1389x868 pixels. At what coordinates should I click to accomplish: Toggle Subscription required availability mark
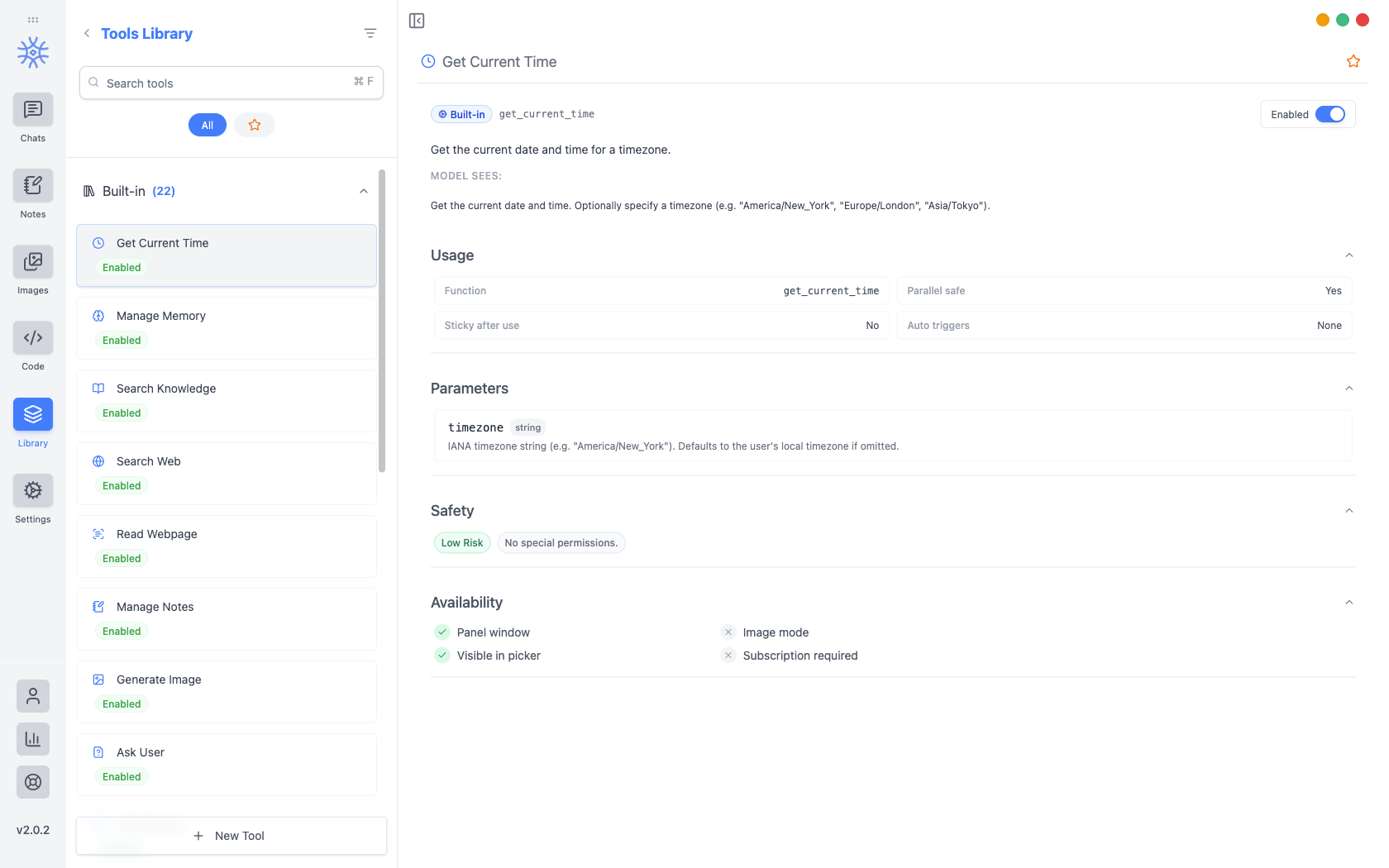[x=728, y=656]
